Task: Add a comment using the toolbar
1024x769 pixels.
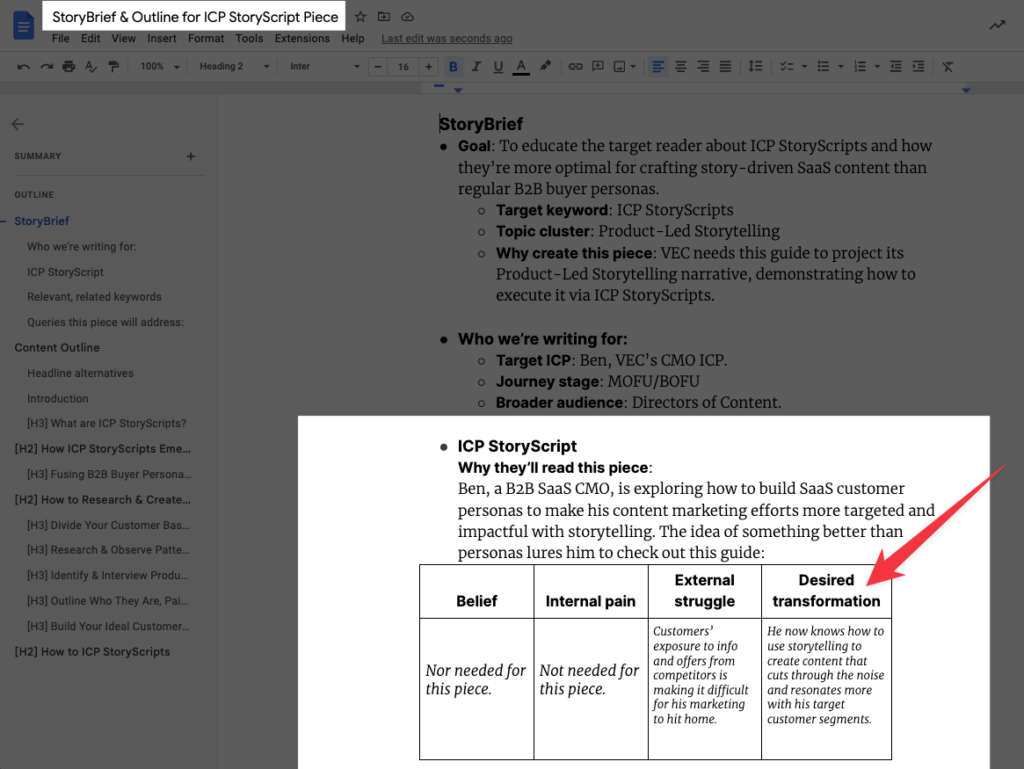Action: click(598, 67)
